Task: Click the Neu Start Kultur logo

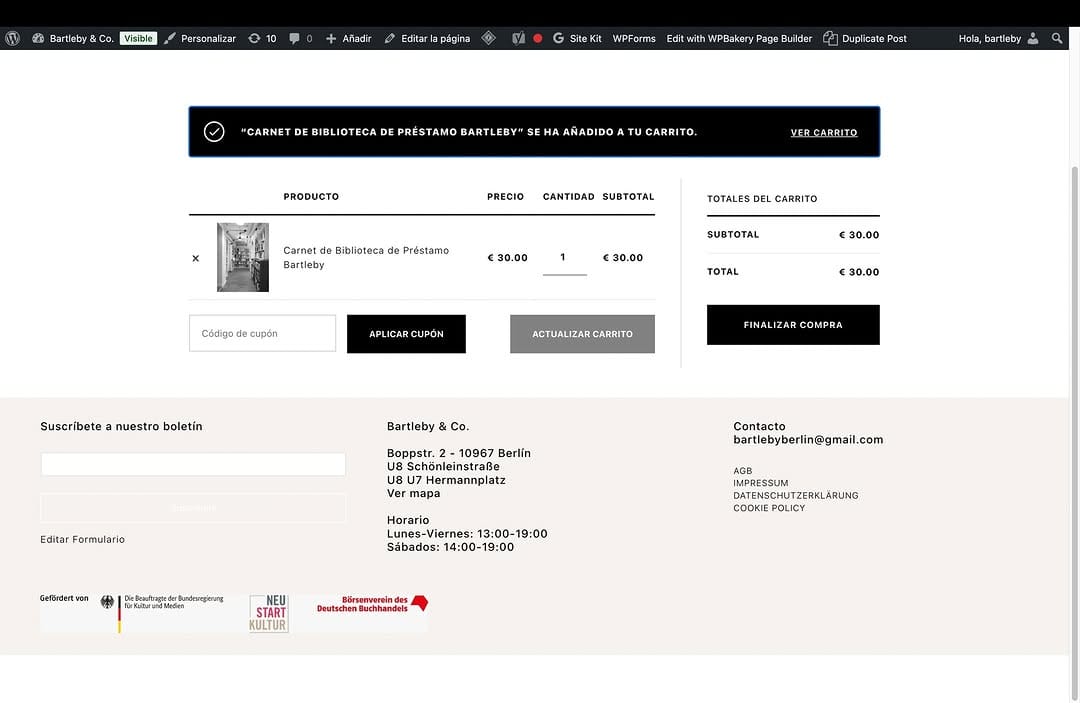Action: pyautogui.click(x=269, y=613)
